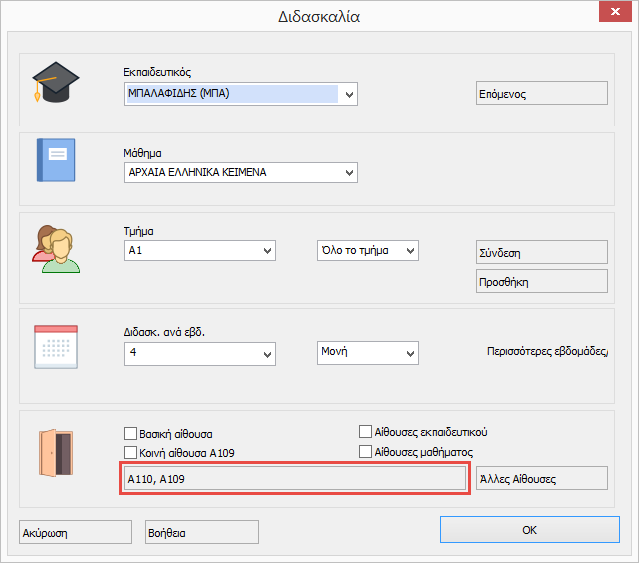Click the blue book lesson icon
This screenshot has height=563, width=639.
click(x=55, y=158)
